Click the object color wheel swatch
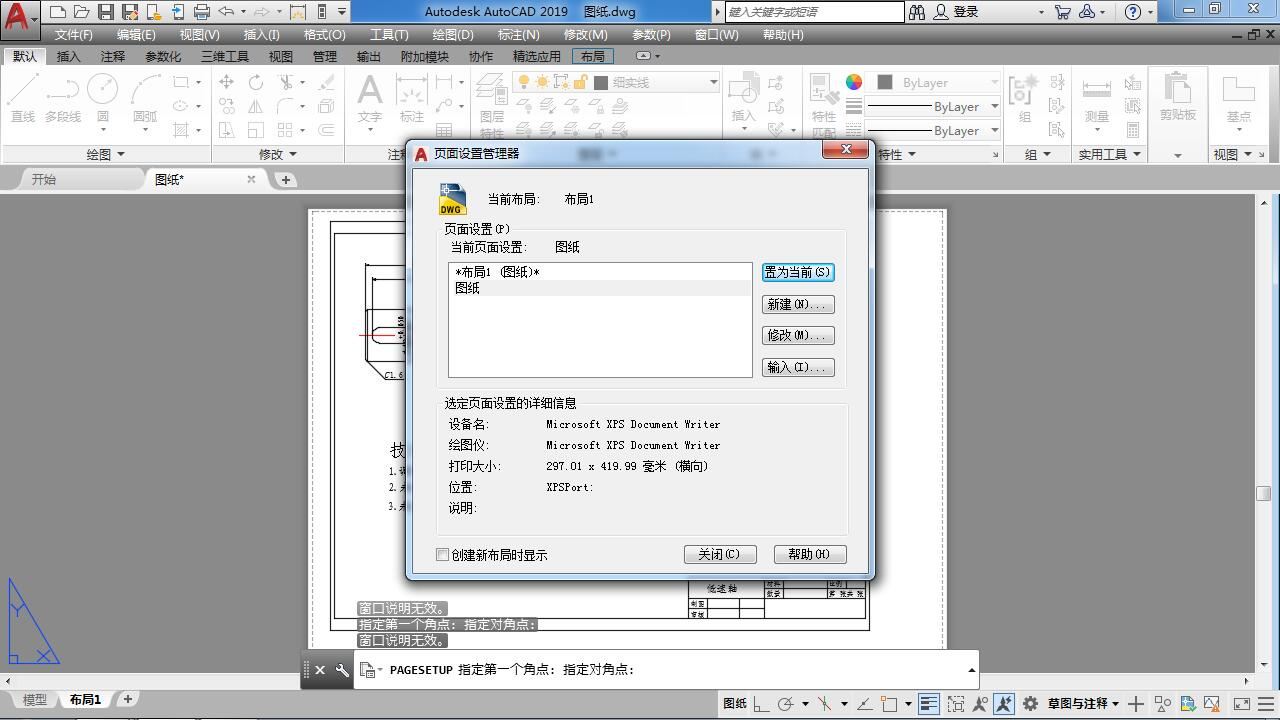 pyautogui.click(x=854, y=82)
